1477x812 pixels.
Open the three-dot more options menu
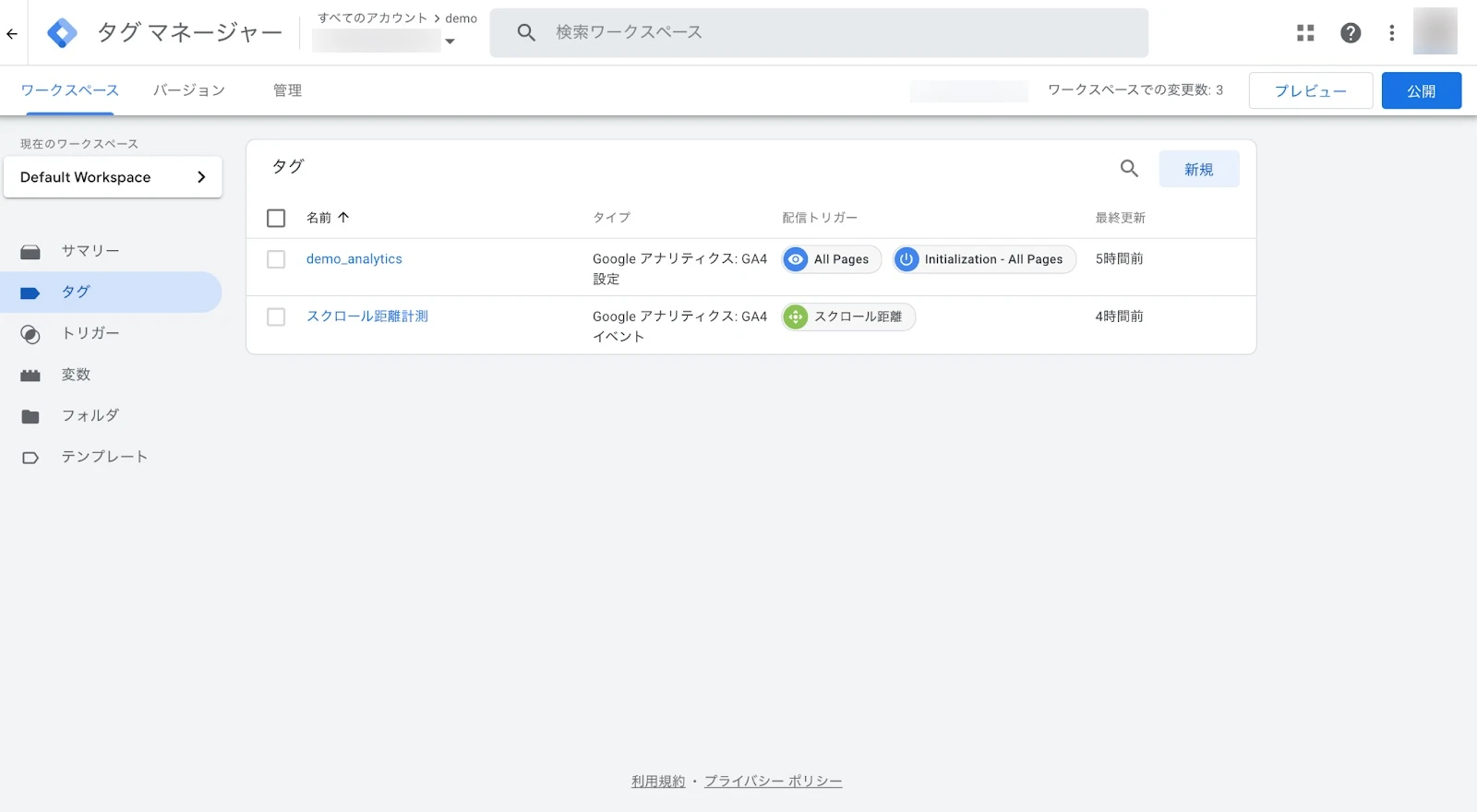(x=1392, y=33)
